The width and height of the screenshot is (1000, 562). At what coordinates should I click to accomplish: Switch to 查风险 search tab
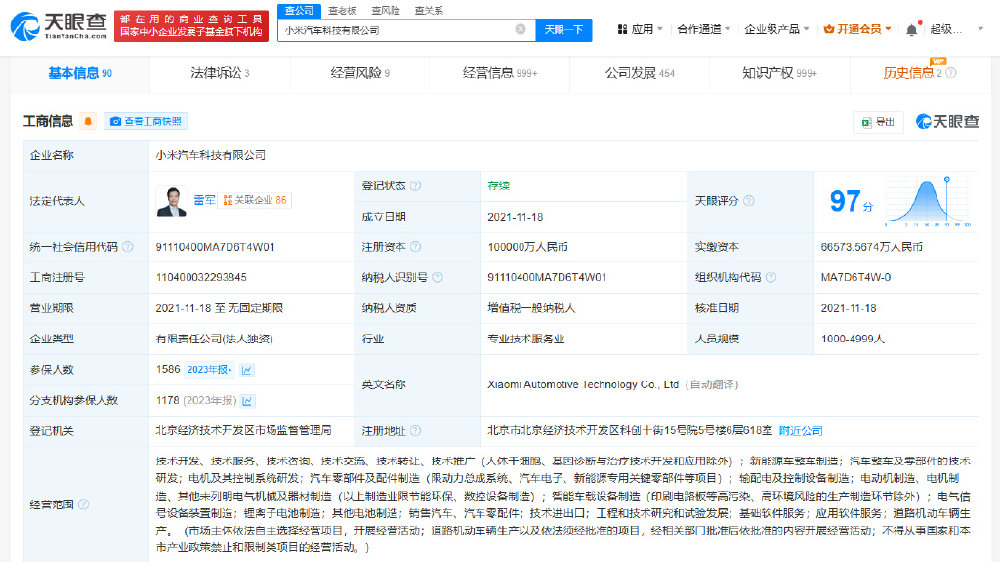(x=385, y=11)
